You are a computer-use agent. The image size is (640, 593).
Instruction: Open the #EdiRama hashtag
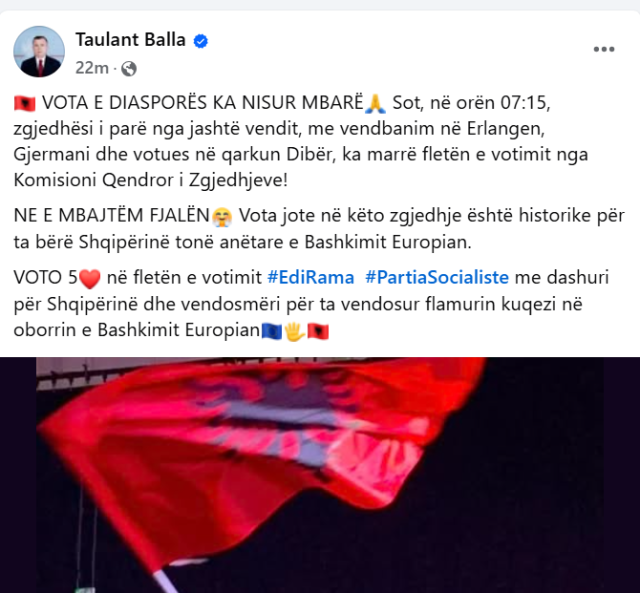[311, 278]
